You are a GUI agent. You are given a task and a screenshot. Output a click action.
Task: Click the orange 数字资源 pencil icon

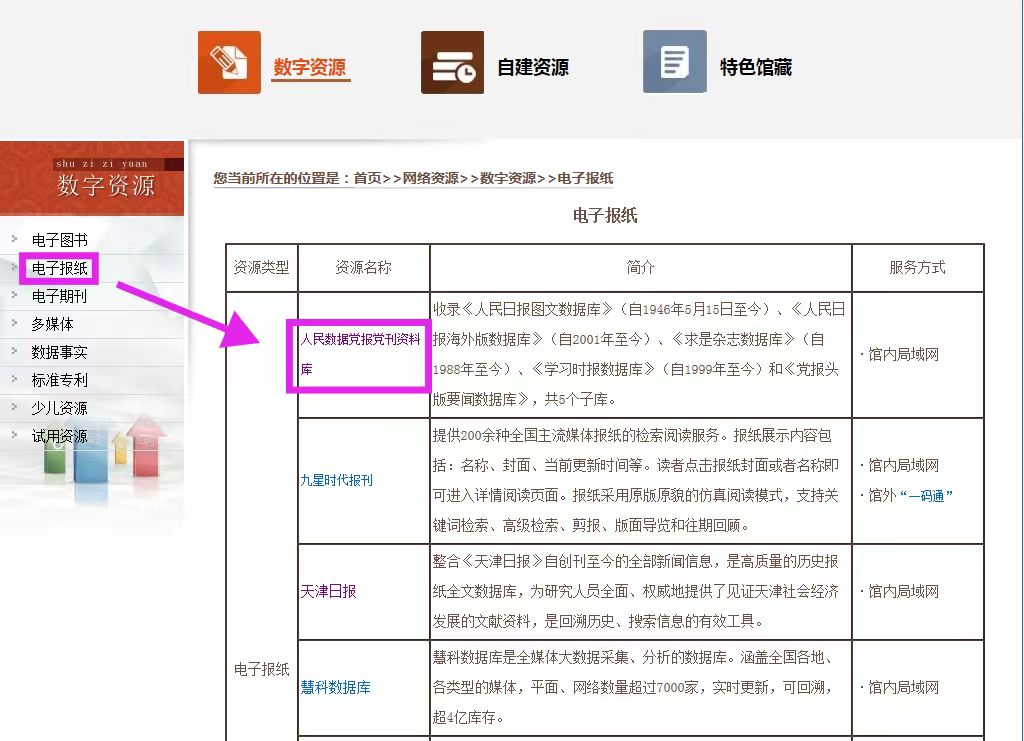[x=229, y=63]
